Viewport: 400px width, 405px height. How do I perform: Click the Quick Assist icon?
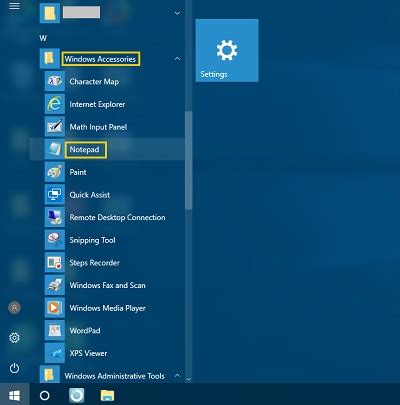click(55, 195)
